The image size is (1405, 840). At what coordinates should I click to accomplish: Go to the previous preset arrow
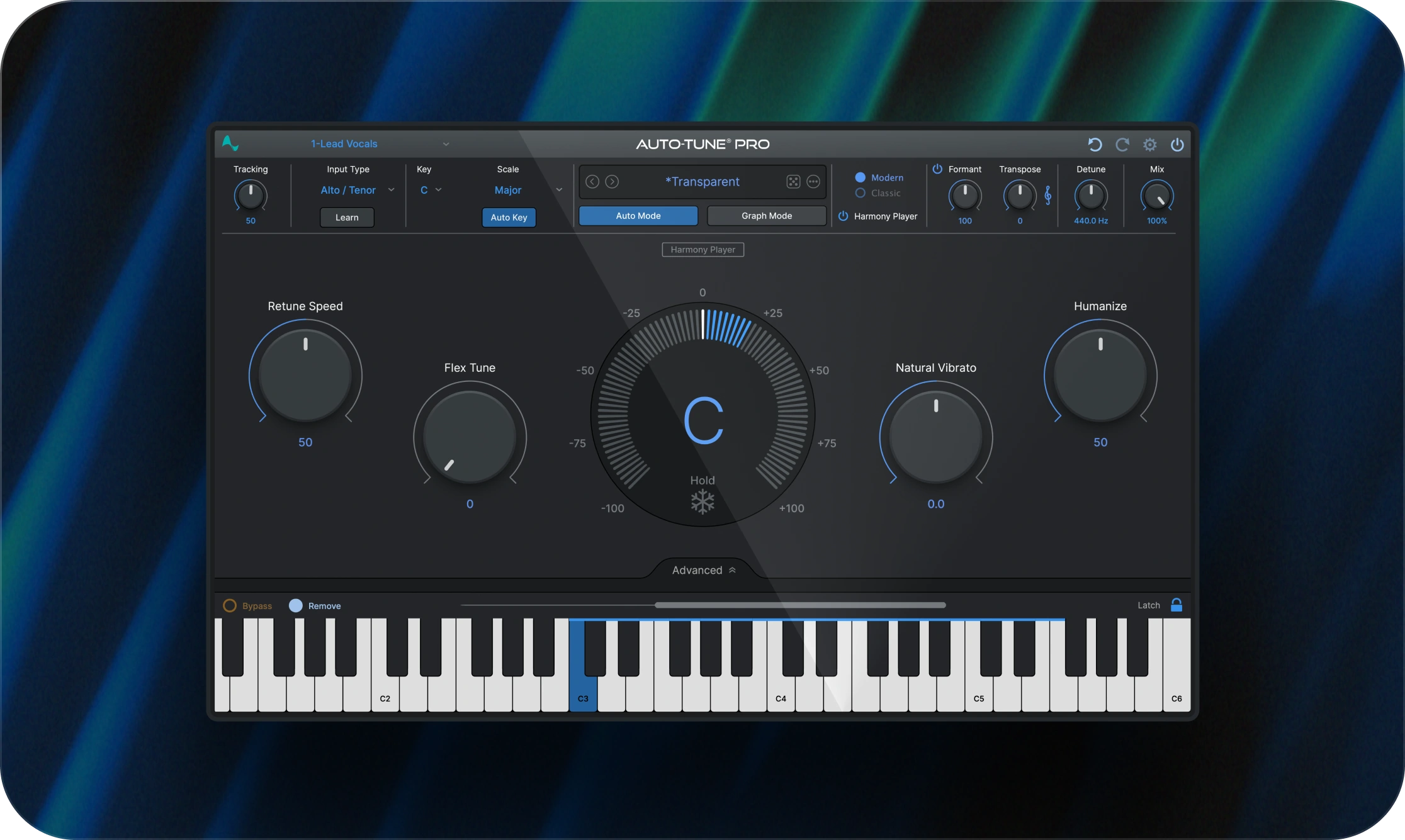pyautogui.click(x=592, y=182)
